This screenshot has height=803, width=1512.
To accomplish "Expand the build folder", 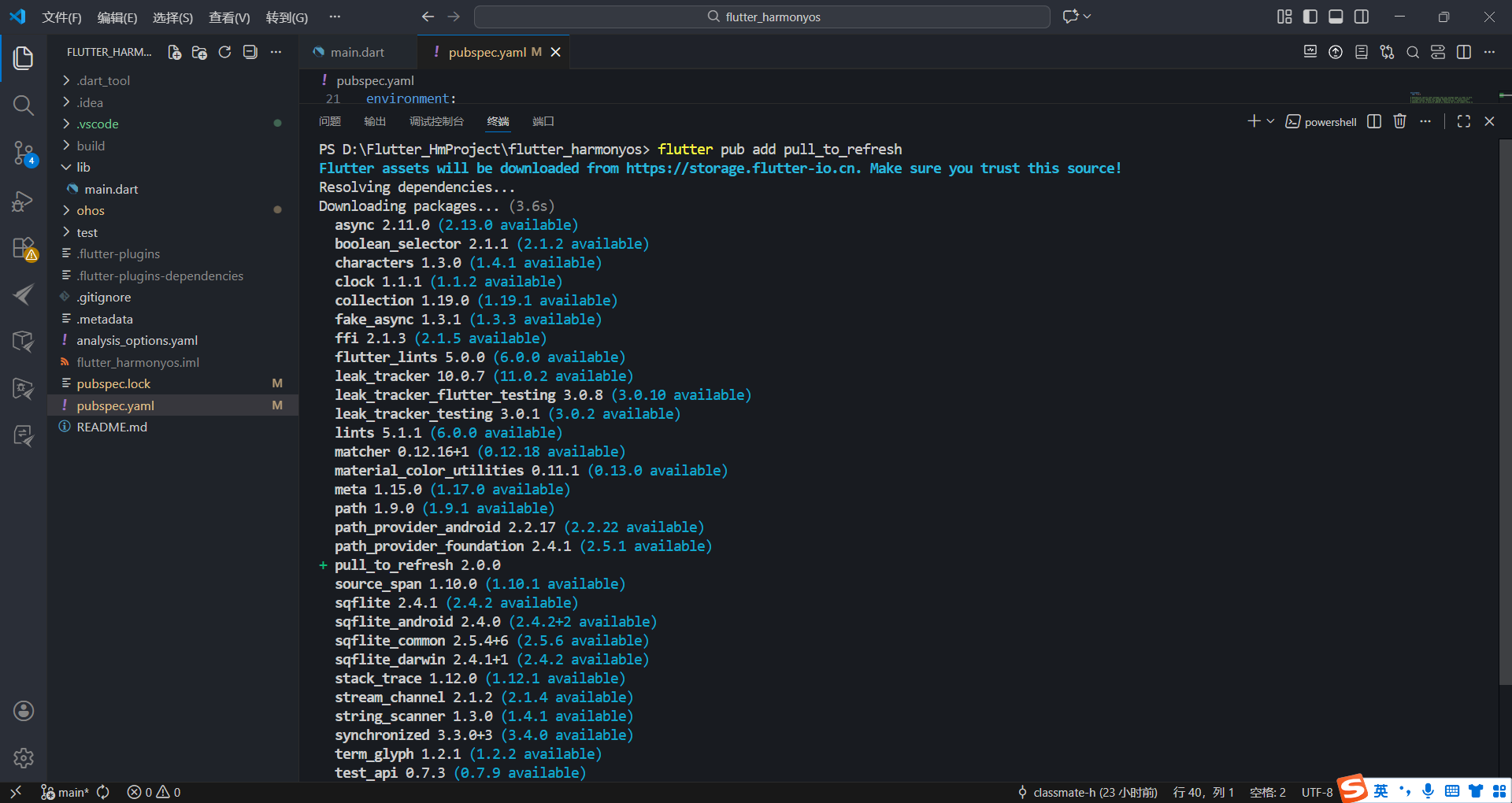I will (173, 146).
